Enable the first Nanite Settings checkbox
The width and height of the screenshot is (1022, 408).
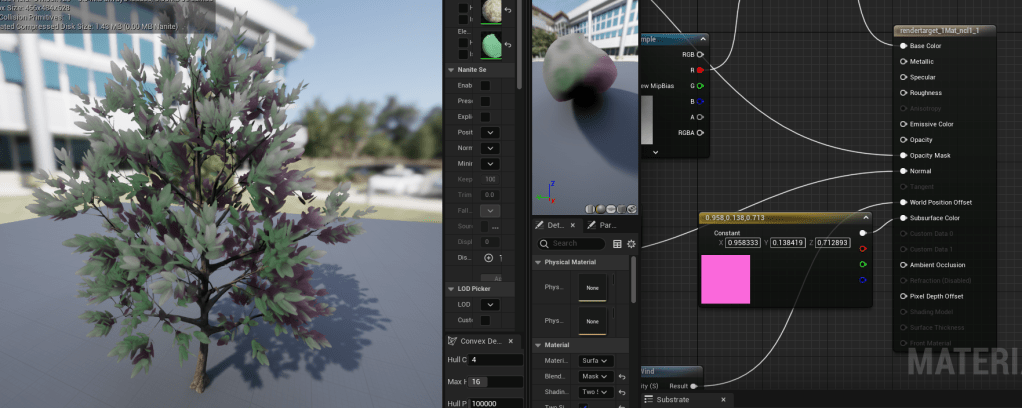click(485, 87)
